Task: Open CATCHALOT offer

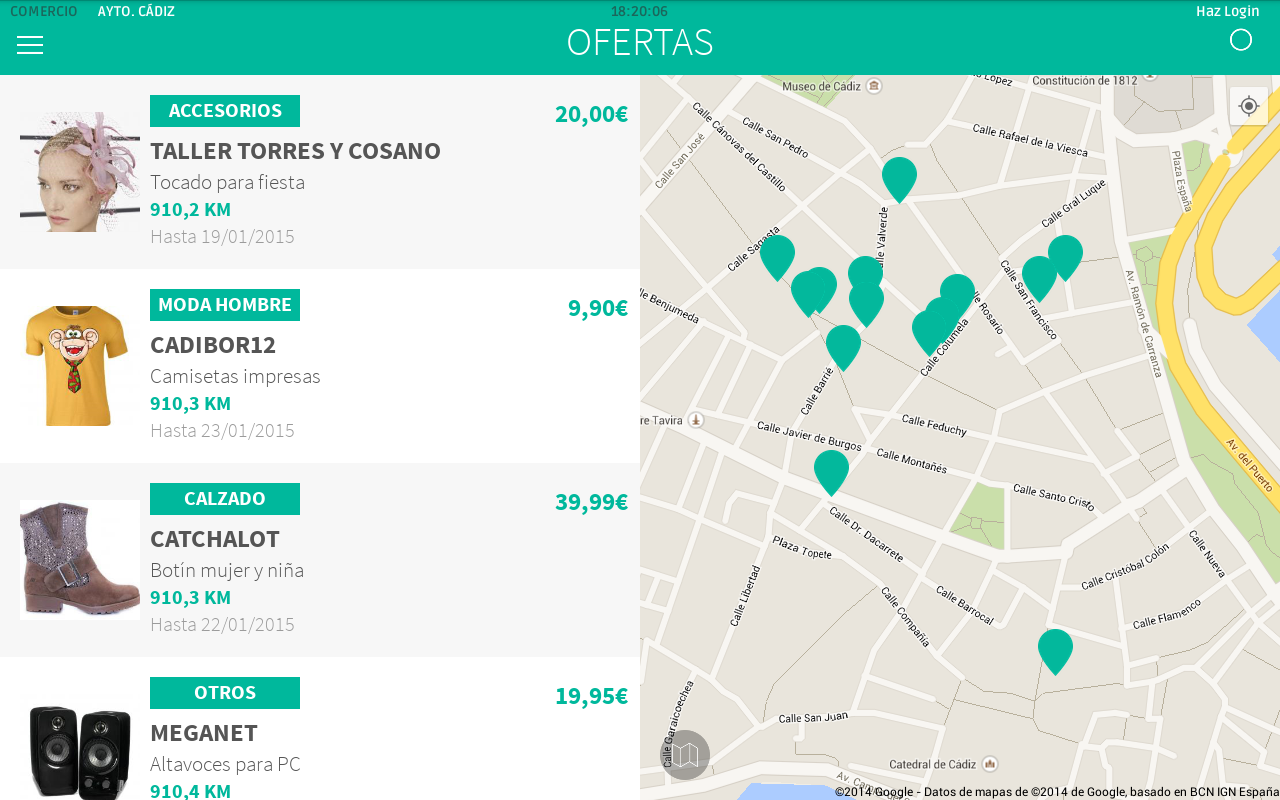Action: pyautogui.click(x=215, y=539)
